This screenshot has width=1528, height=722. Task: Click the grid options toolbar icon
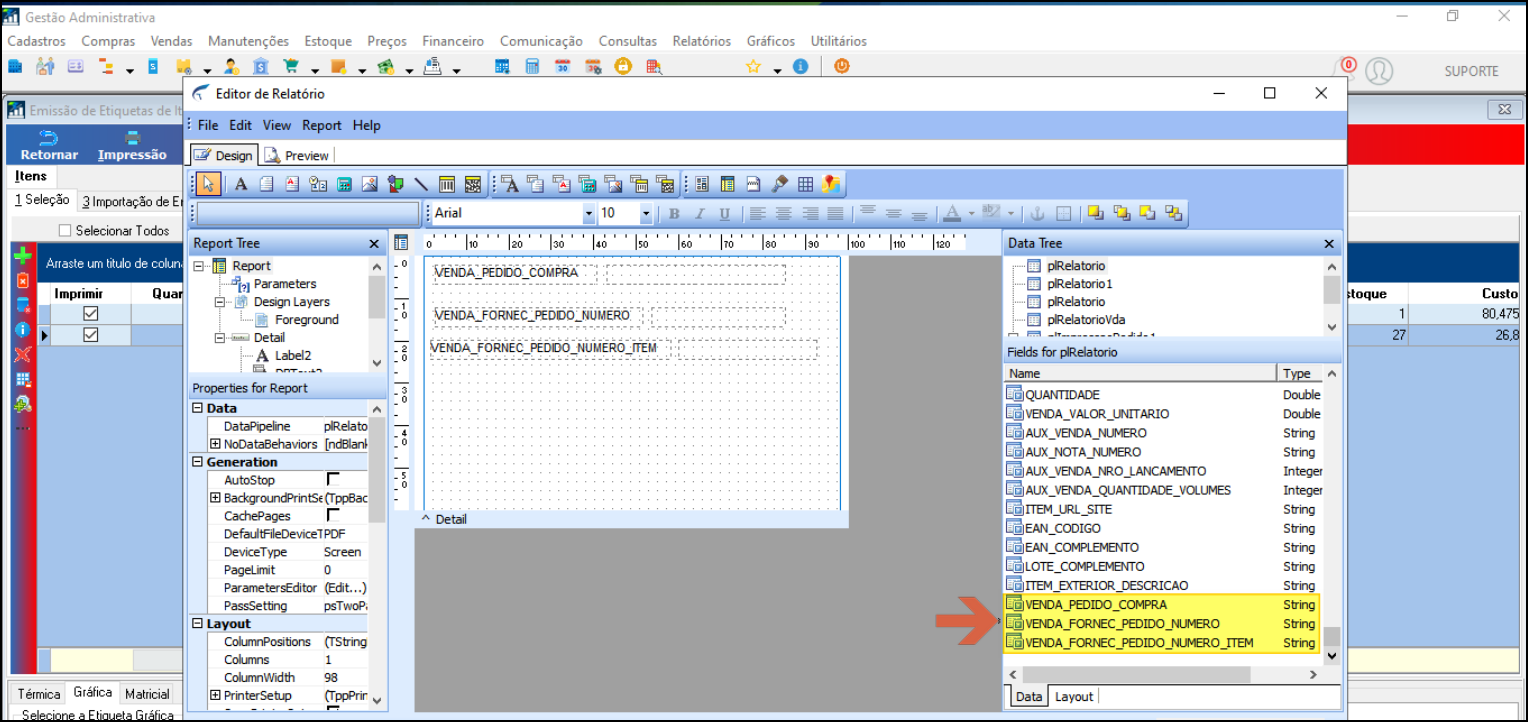point(805,184)
